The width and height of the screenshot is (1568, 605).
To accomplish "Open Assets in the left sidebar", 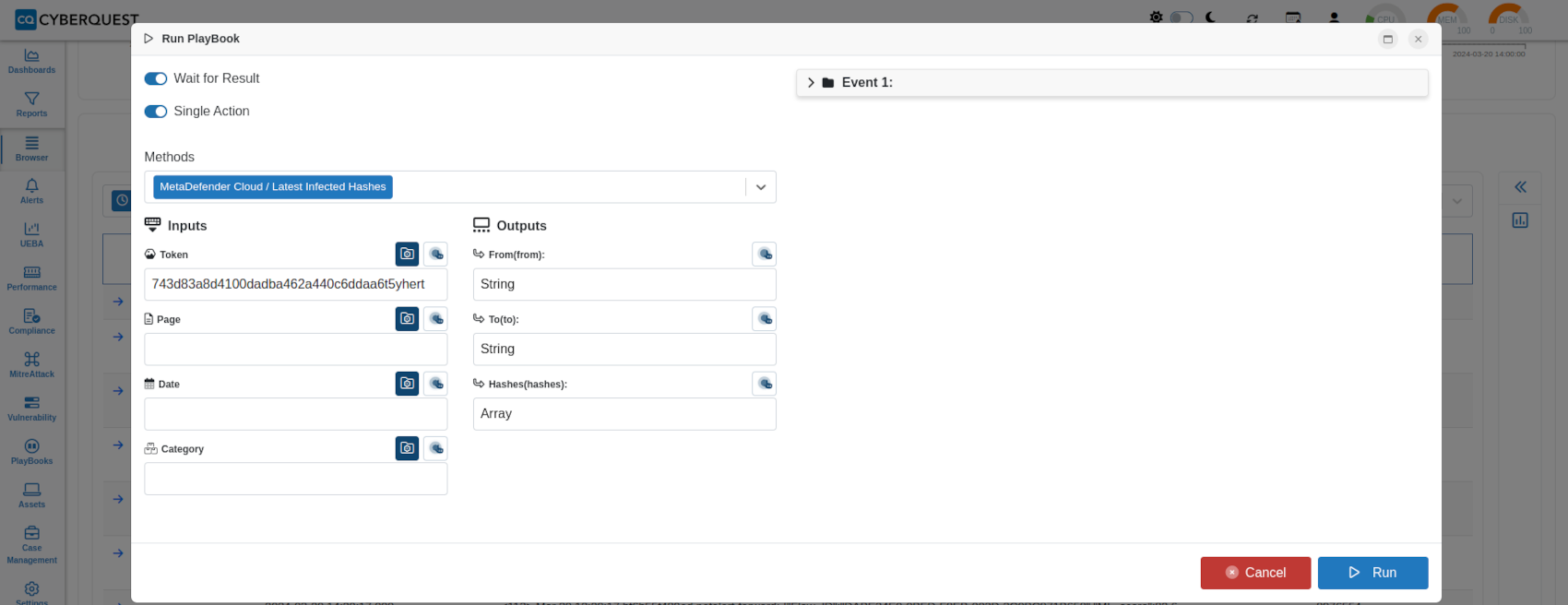I will point(31,494).
